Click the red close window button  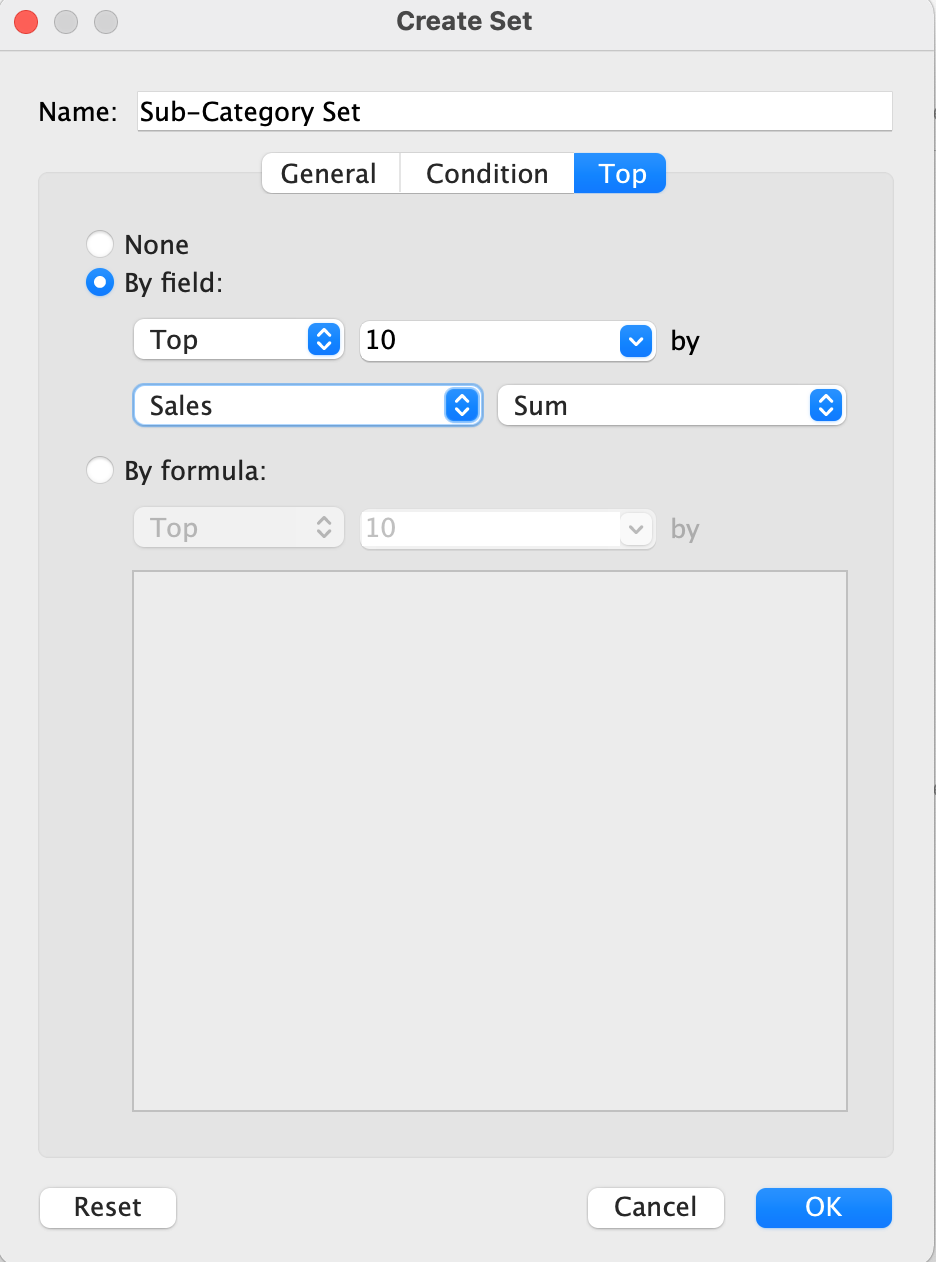point(27,21)
